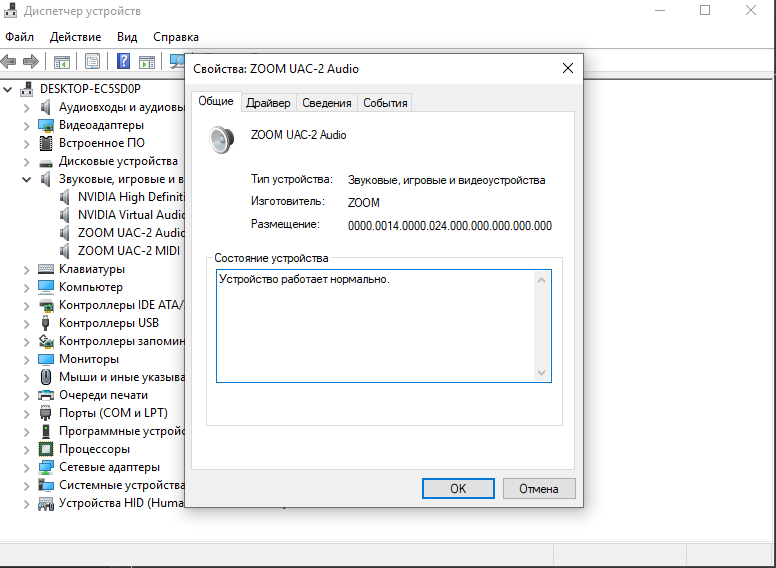Click the Устройства HID icon

tap(46, 504)
